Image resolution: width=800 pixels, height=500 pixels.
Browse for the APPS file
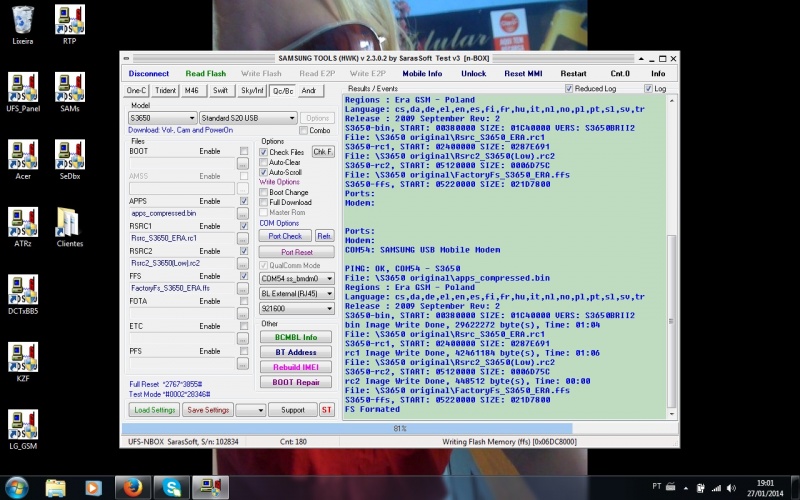[242, 213]
